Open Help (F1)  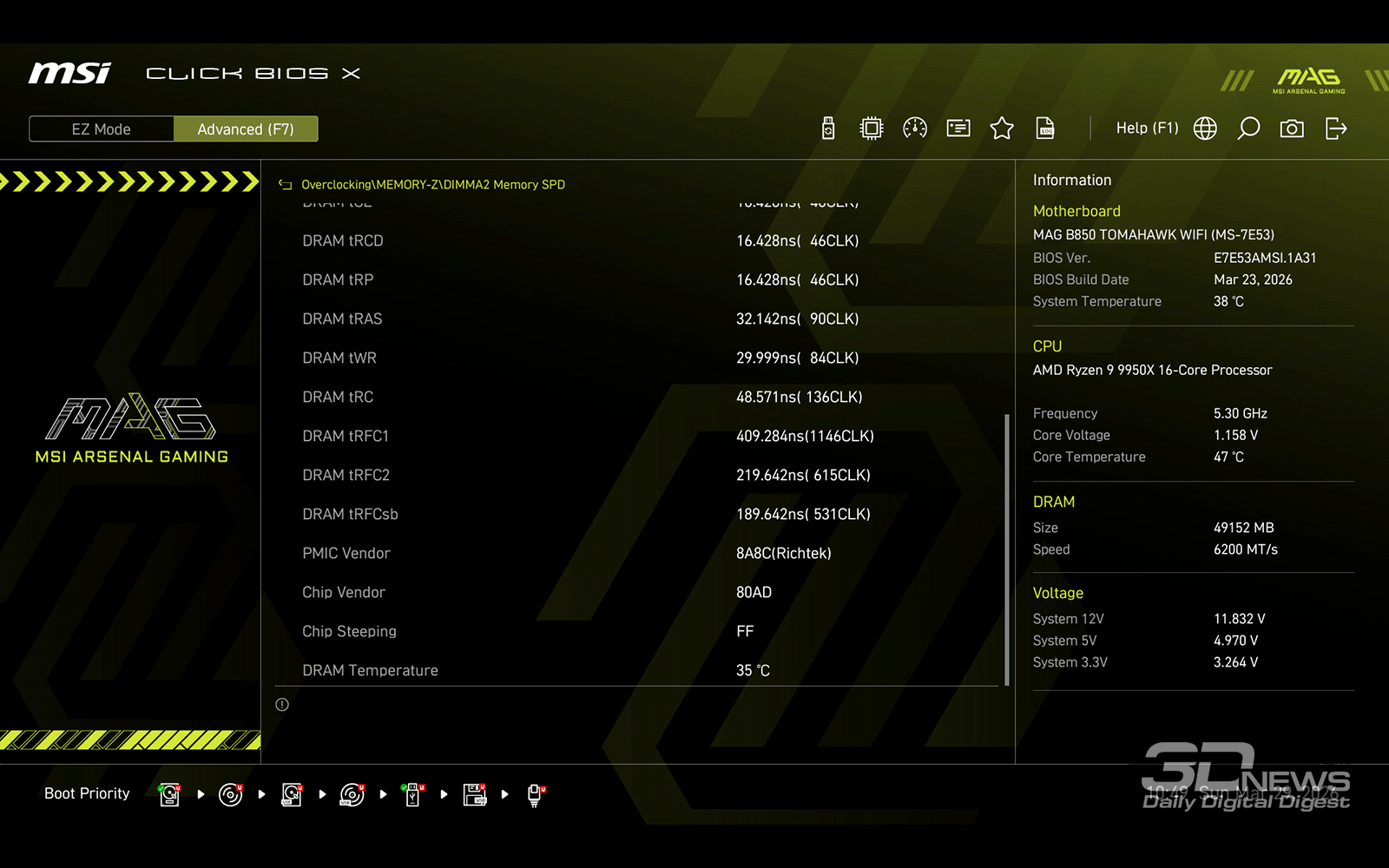(1147, 128)
